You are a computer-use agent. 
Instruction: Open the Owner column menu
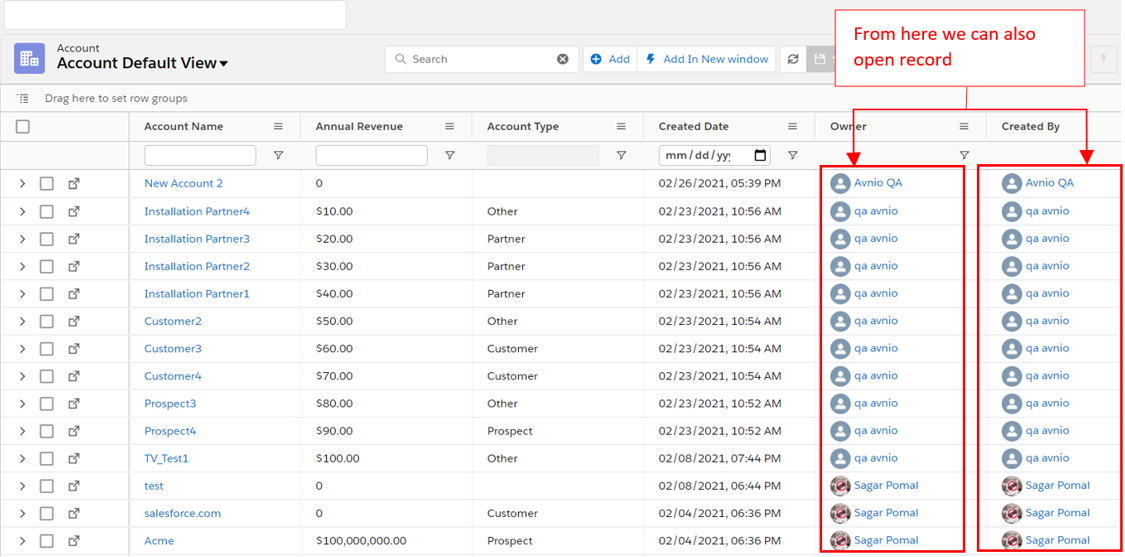pos(964,127)
